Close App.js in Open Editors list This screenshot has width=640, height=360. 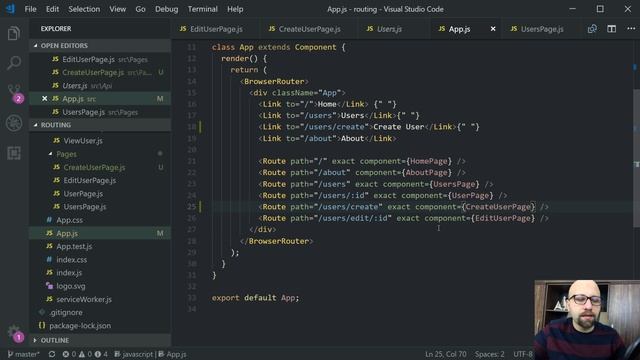click(x=44, y=99)
